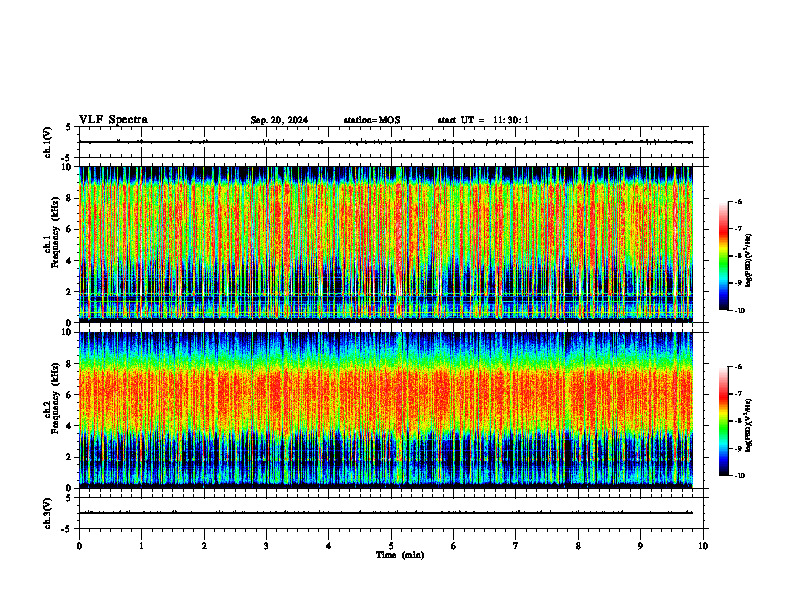Click time axis tick label "0"
792x612 pixels.
(79, 546)
